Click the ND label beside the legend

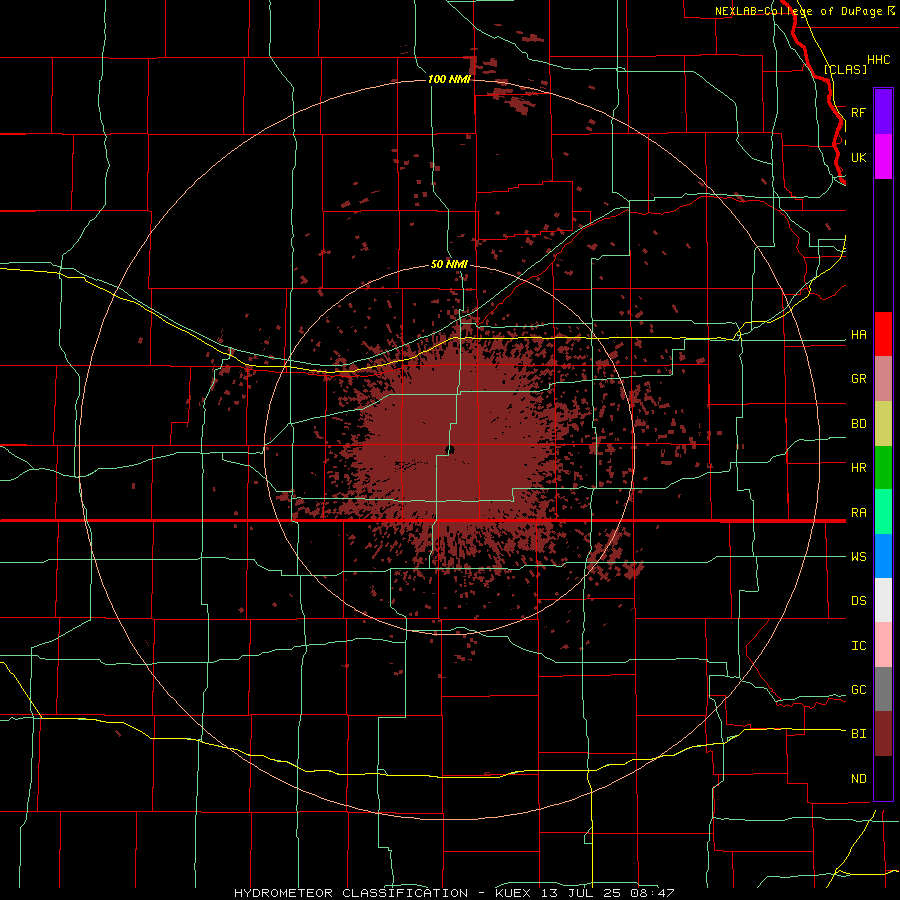858,779
